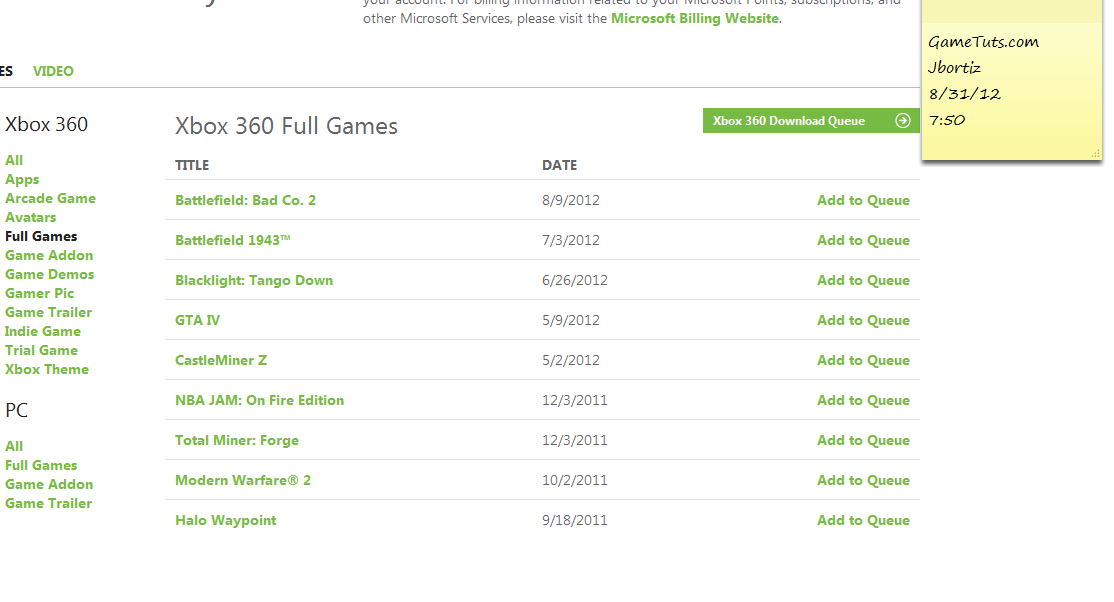Add Modern Warfare 2 to queue
The width and height of the screenshot is (1114, 602).
(863, 480)
